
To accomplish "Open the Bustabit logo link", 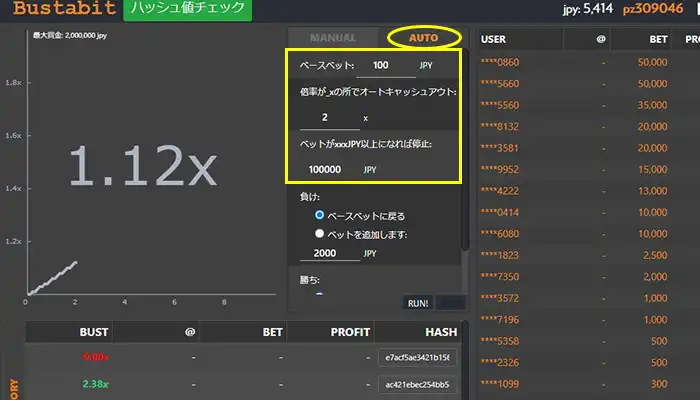I will [65, 8].
